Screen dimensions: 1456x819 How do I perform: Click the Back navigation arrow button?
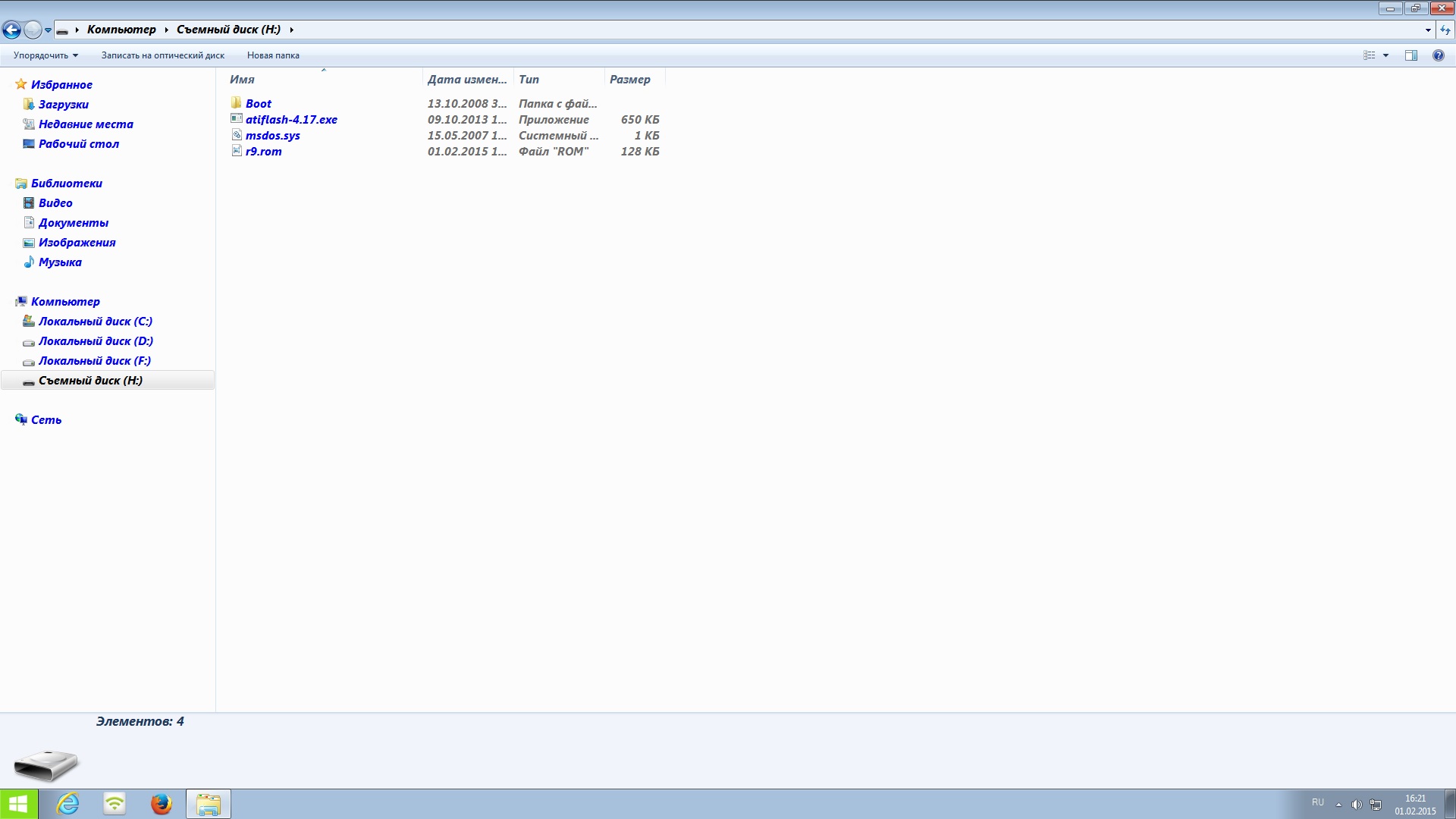click(x=11, y=30)
